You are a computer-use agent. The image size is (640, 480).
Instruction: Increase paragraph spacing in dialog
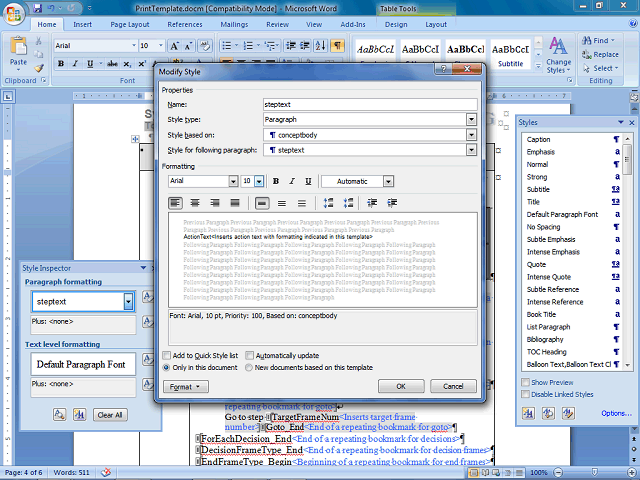click(329, 203)
